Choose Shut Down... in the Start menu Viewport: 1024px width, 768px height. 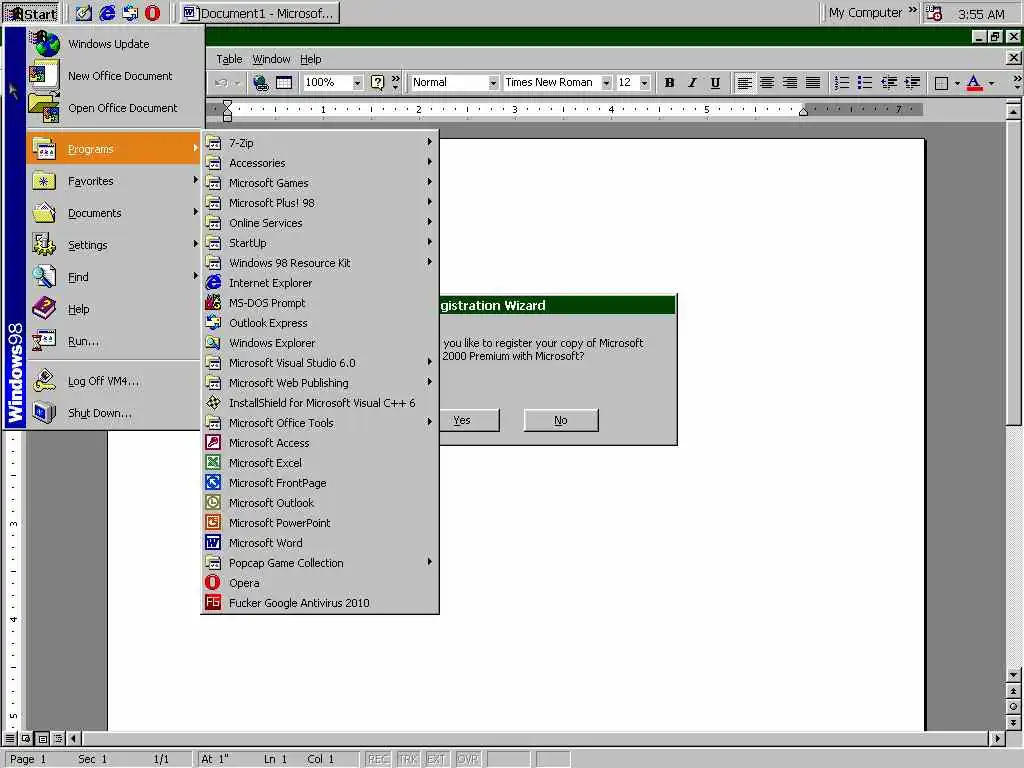(113, 413)
